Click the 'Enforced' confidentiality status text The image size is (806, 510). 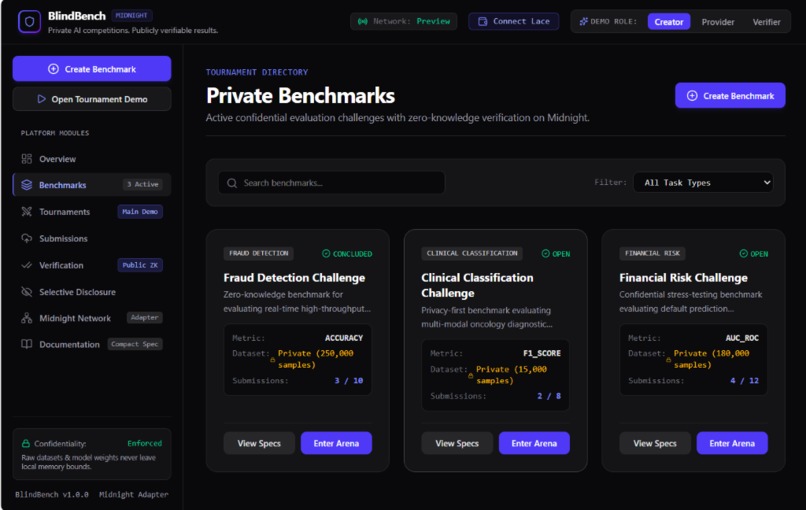[144, 443]
